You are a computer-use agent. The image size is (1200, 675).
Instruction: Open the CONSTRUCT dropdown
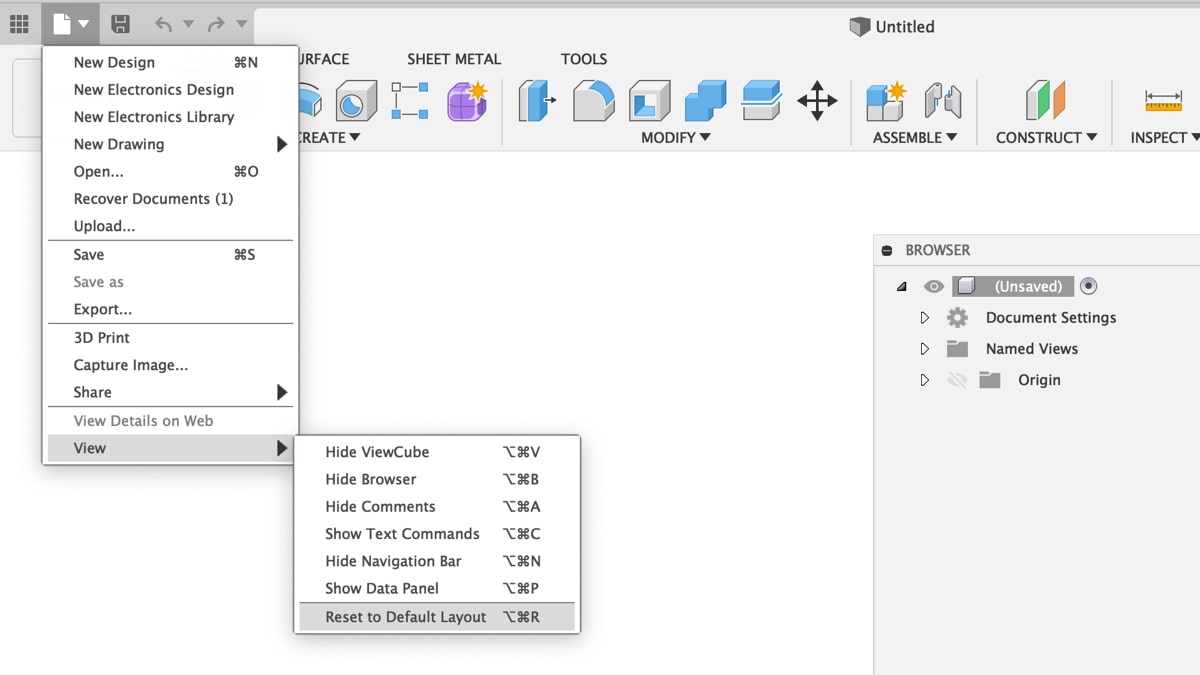coord(1046,138)
